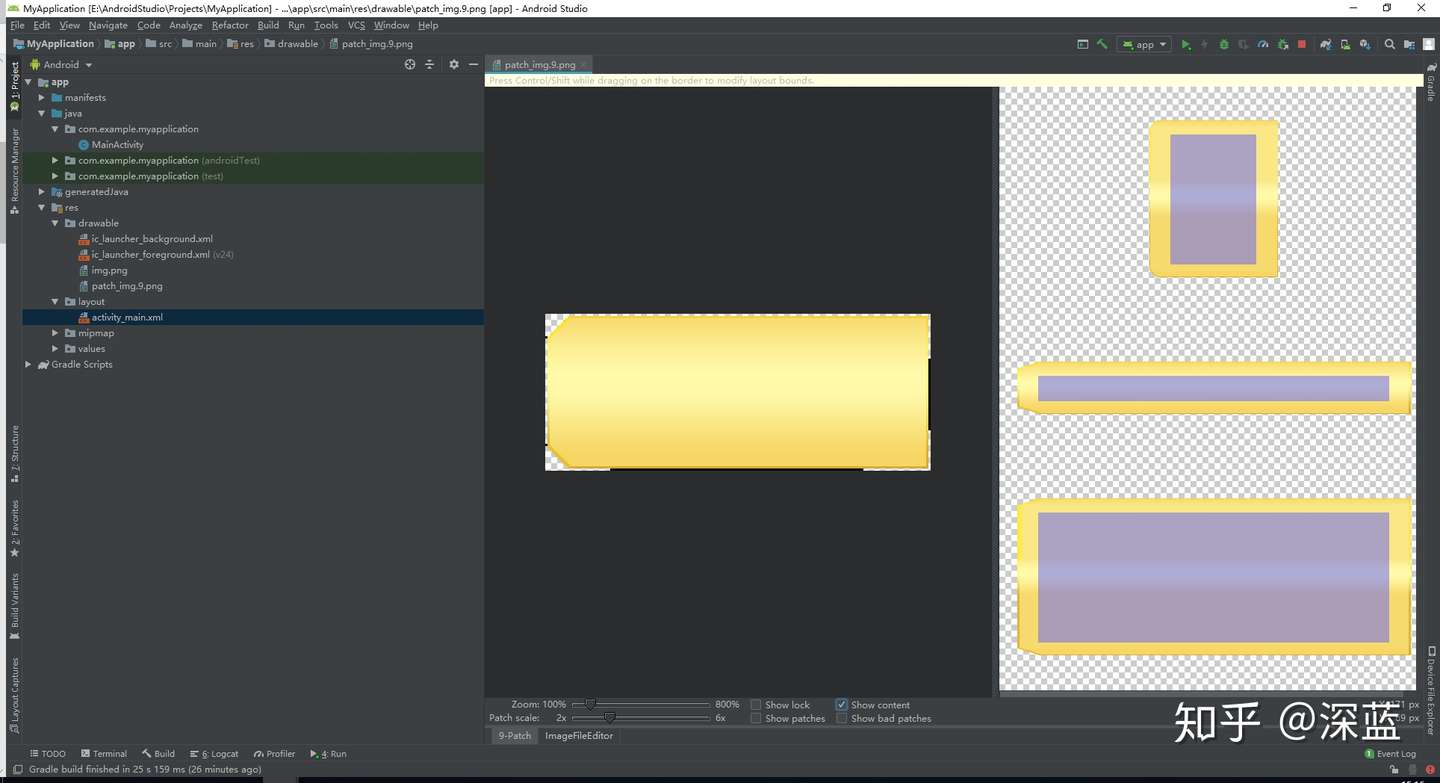
Task: Switch to the ImageFileEditor tab
Action: coord(579,736)
